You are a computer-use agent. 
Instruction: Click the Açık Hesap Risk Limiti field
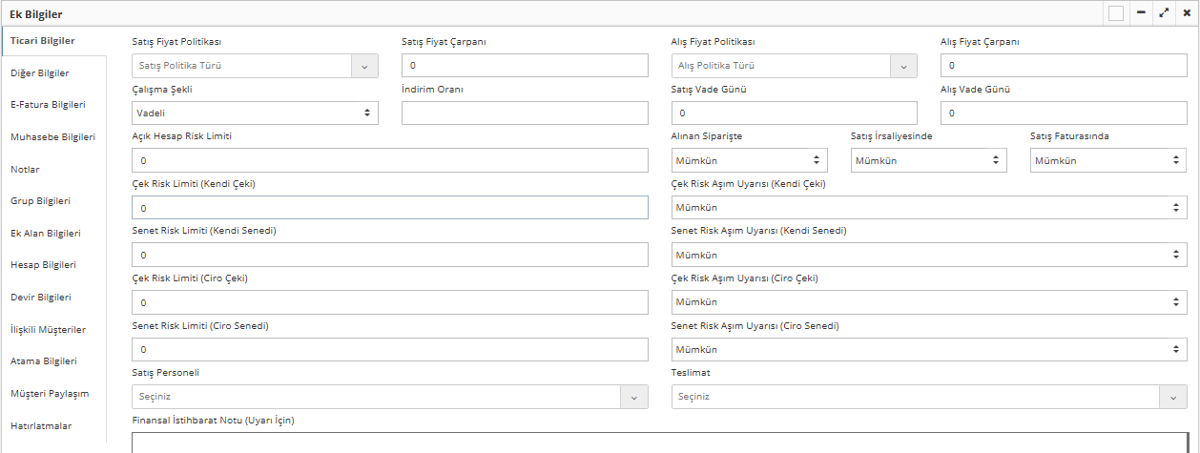(390, 160)
